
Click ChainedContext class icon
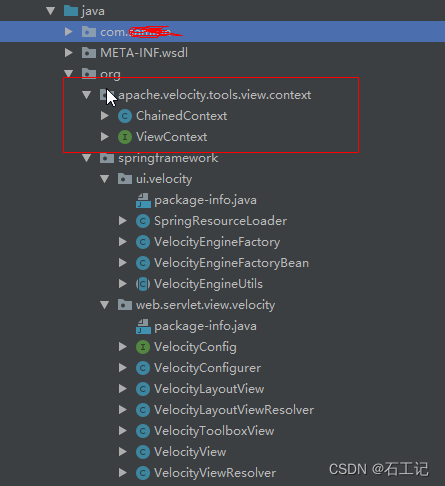click(125, 116)
